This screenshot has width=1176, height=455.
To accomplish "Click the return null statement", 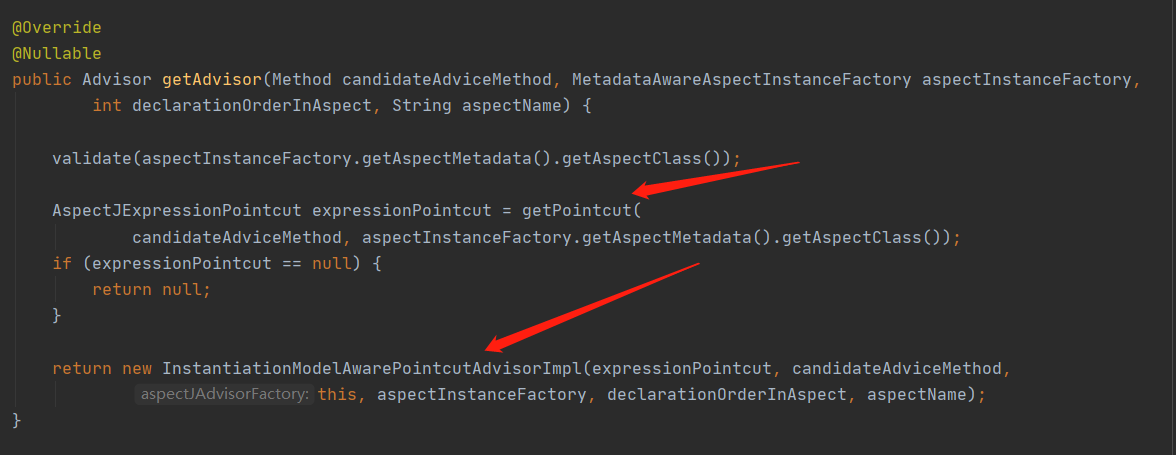I will pyautogui.click(x=152, y=289).
